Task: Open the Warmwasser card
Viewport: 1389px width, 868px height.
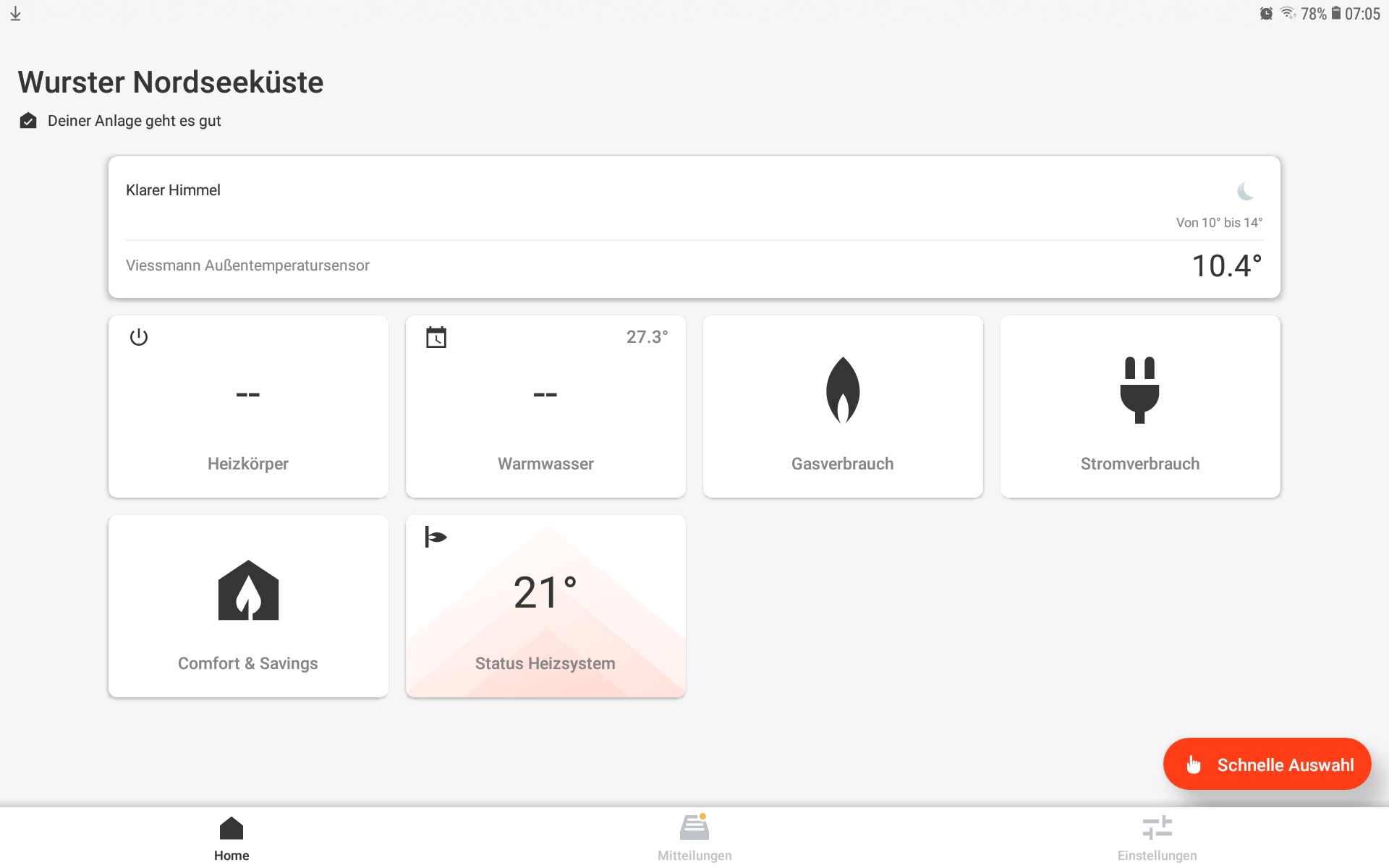Action: pyautogui.click(x=545, y=407)
